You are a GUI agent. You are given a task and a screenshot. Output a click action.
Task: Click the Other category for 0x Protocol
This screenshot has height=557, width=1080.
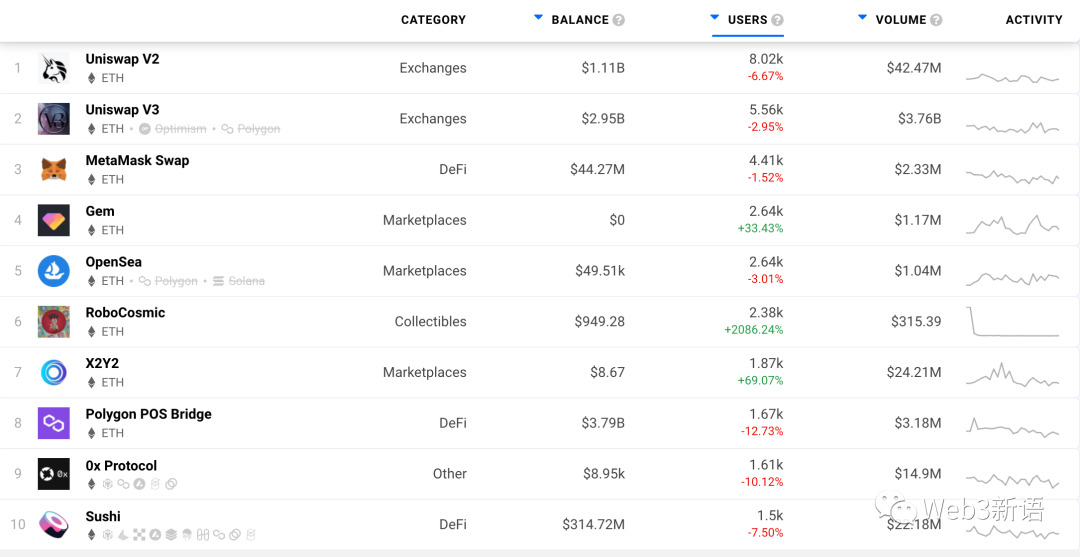click(450, 474)
